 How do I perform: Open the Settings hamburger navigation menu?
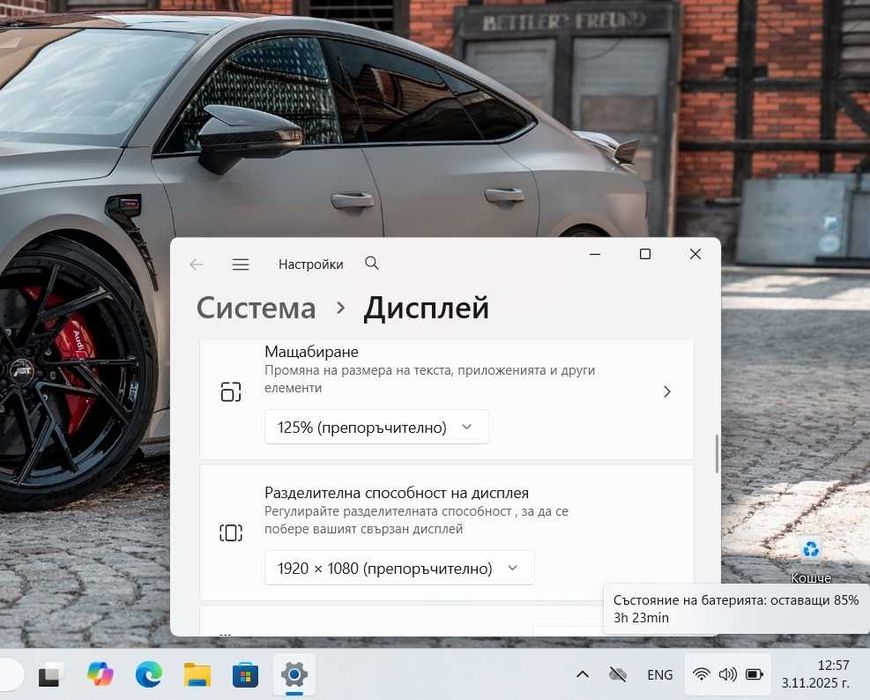240,265
